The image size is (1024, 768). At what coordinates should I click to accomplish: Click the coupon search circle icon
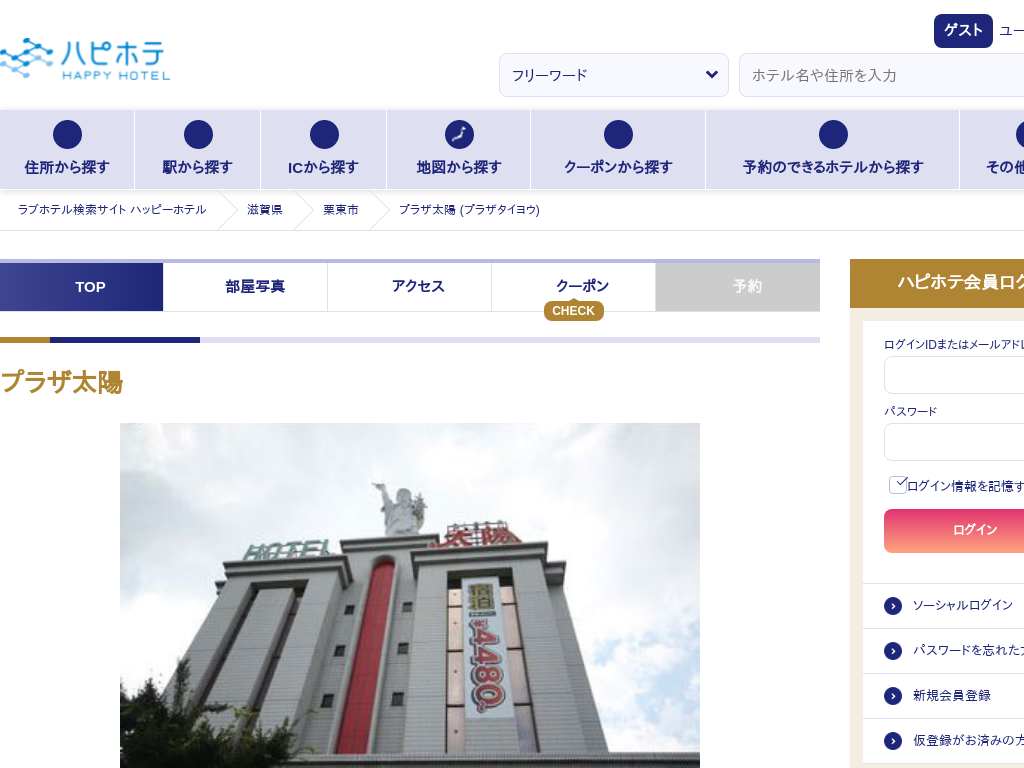pyautogui.click(x=618, y=134)
